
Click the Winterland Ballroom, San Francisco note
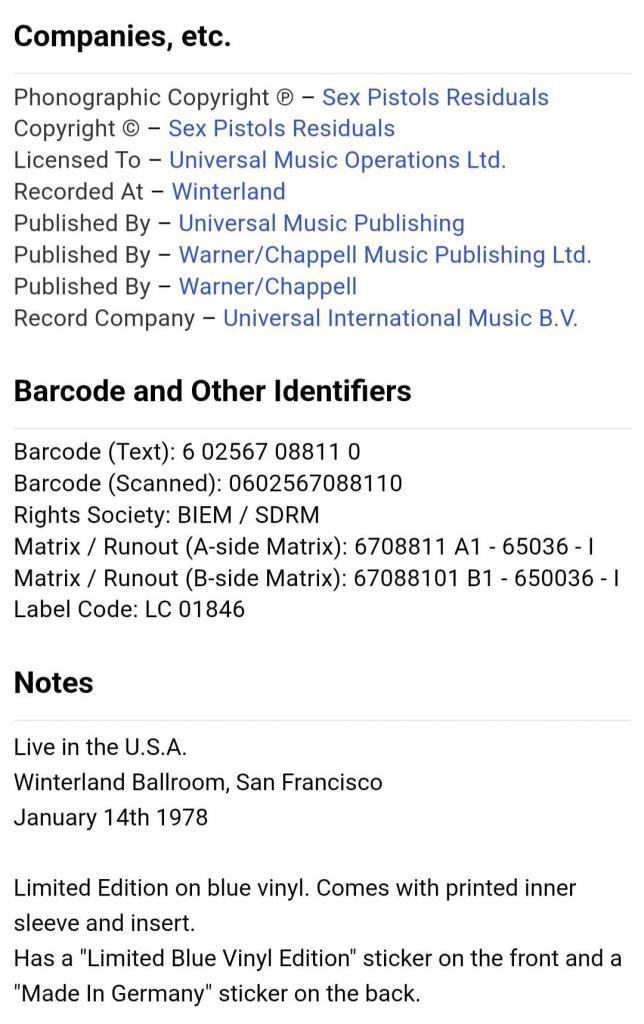pos(198,782)
